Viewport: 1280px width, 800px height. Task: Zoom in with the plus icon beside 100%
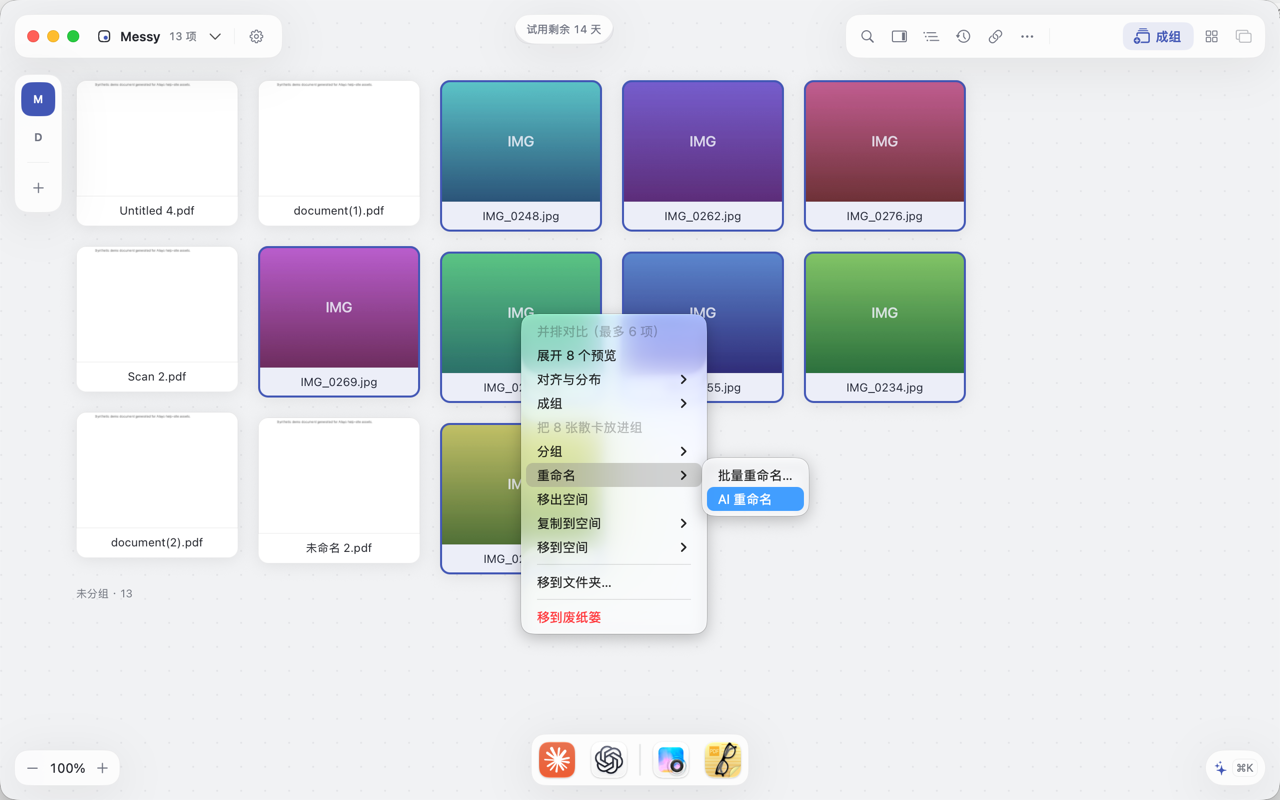click(x=102, y=768)
